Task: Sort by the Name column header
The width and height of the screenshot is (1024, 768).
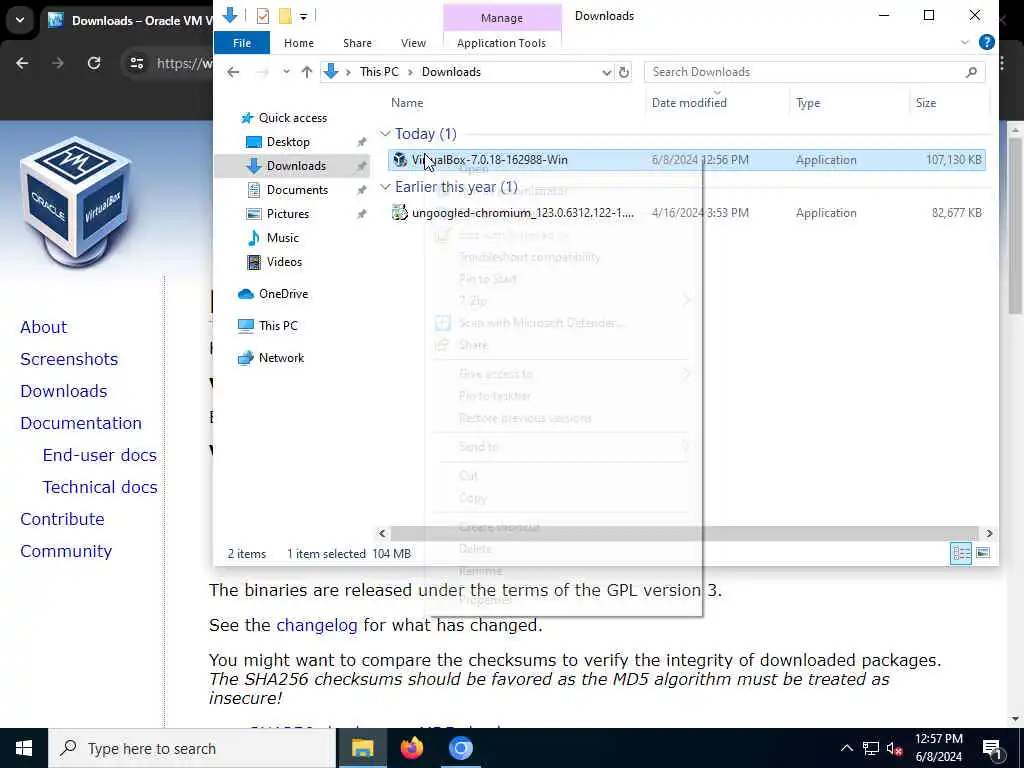Action: 407,103
